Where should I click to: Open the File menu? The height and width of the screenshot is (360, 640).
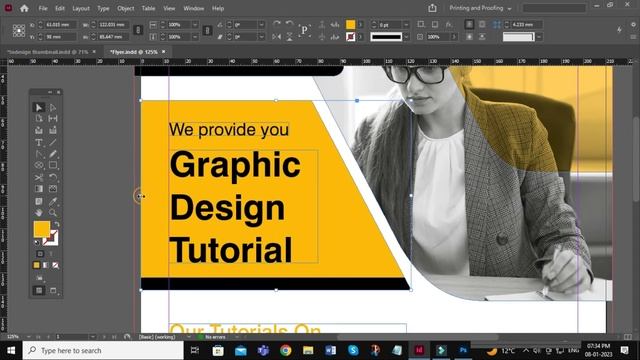43,8
